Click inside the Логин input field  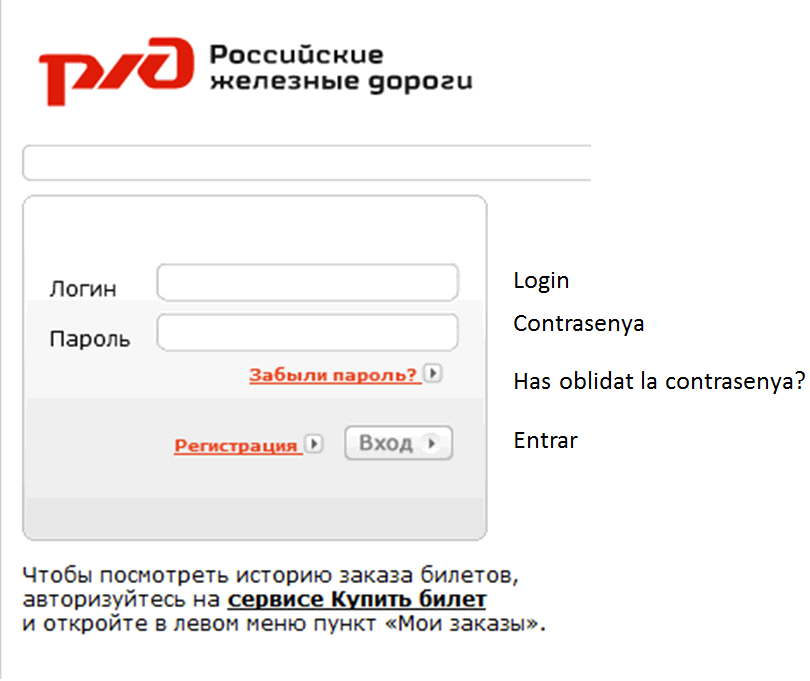307,282
